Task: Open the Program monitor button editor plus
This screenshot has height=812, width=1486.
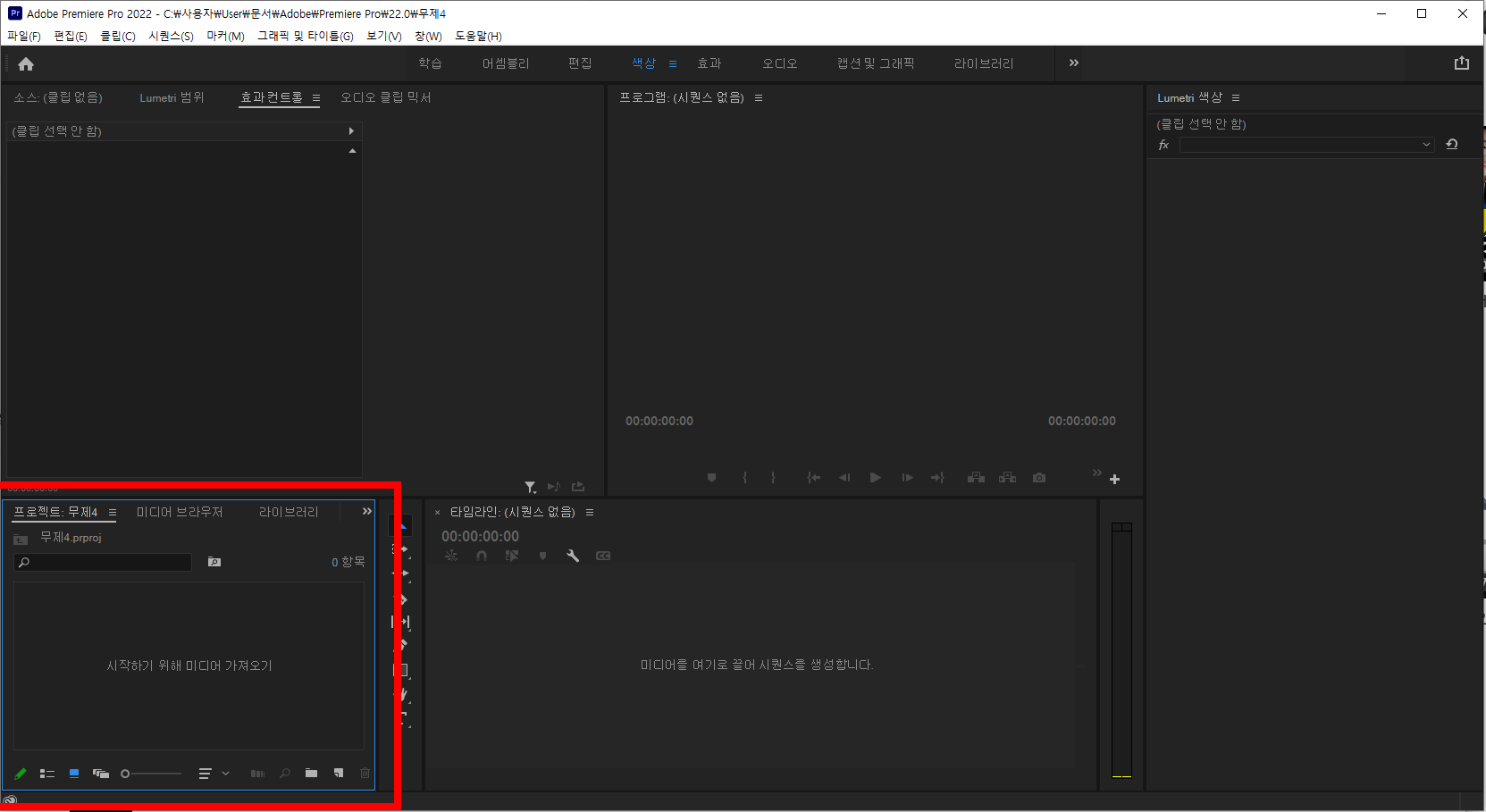Action: coord(1114,480)
